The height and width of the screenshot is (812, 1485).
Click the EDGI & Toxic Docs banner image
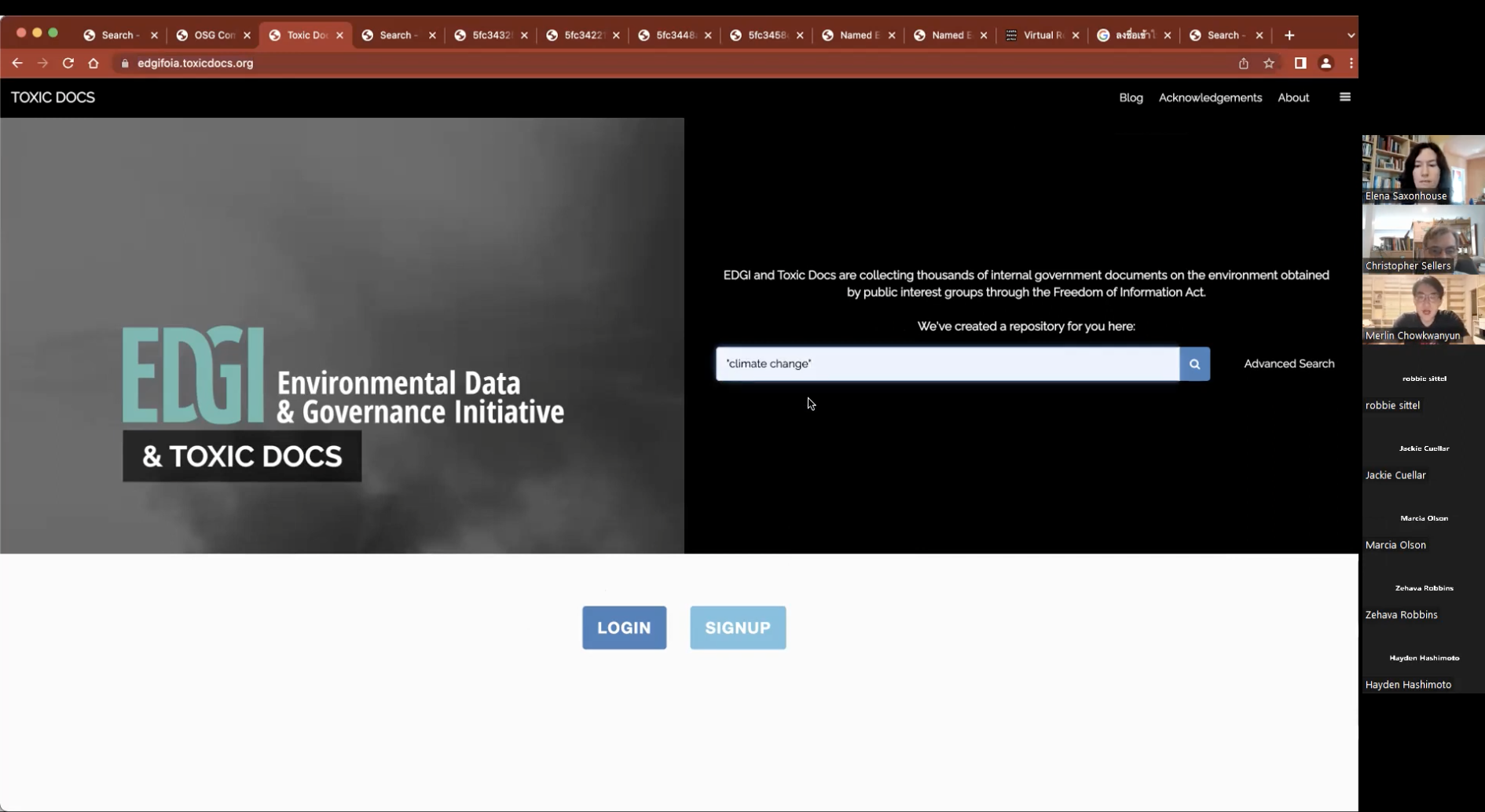[342, 335]
